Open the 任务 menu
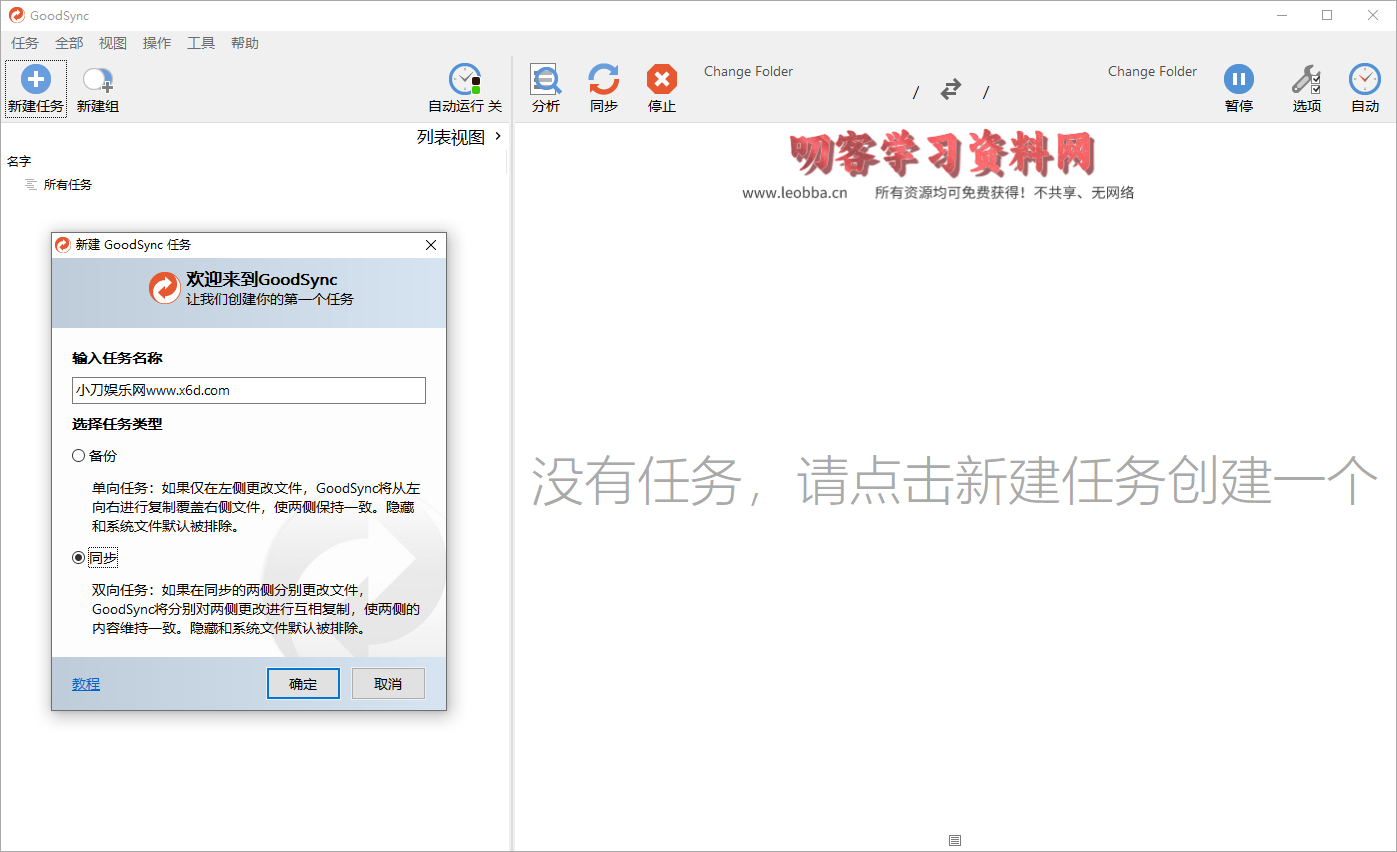This screenshot has width=1397, height=852. pos(24,43)
